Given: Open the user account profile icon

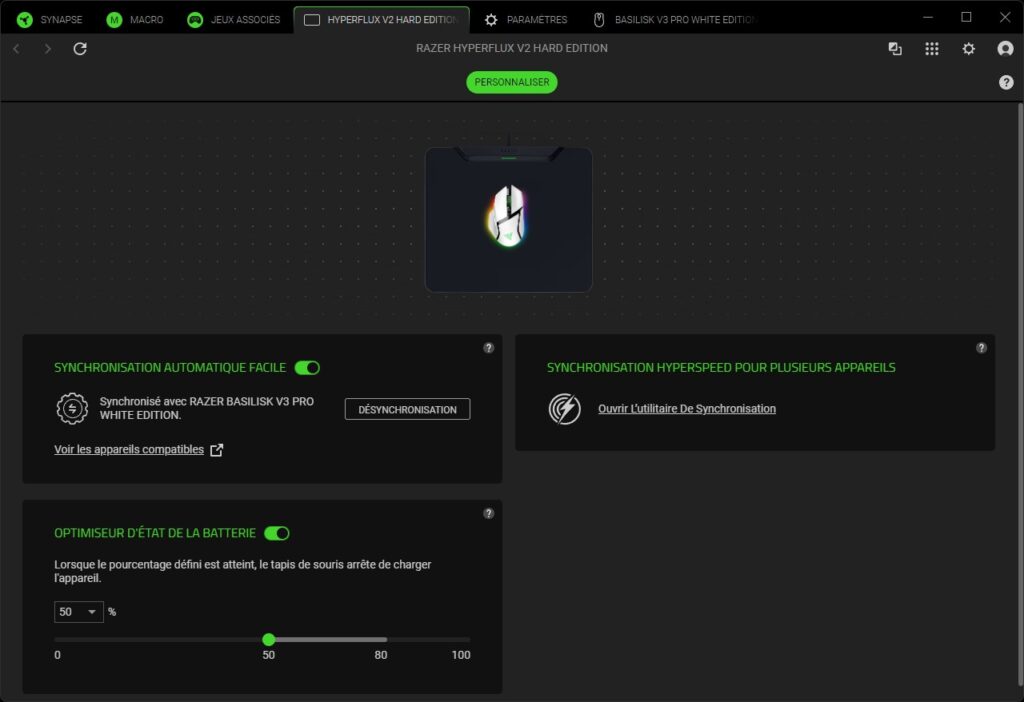Looking at the screenshot, I should click(1005, 48).
